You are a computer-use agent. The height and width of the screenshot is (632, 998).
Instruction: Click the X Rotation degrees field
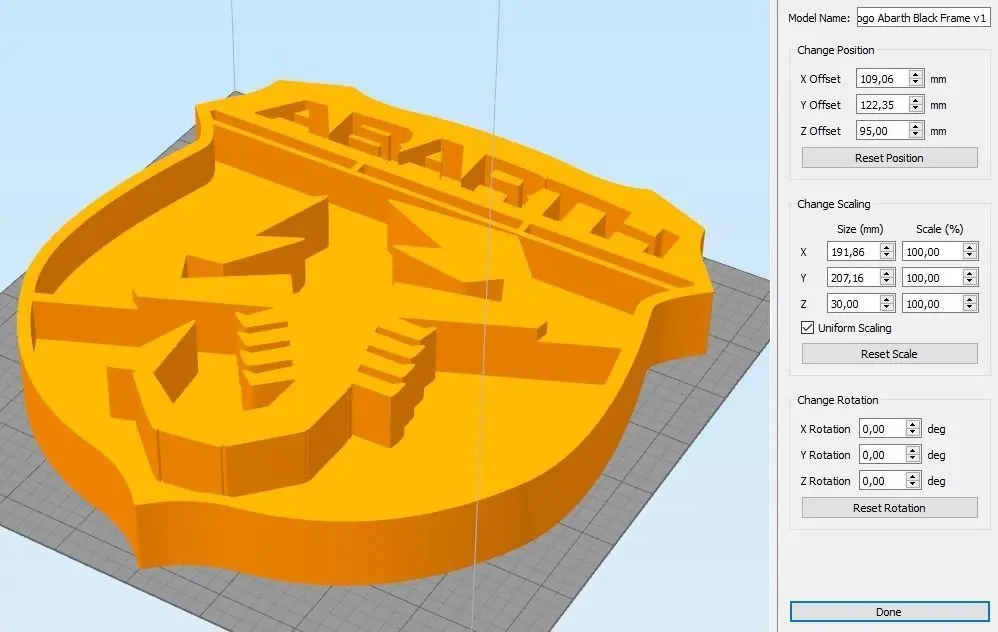(882, 428)
